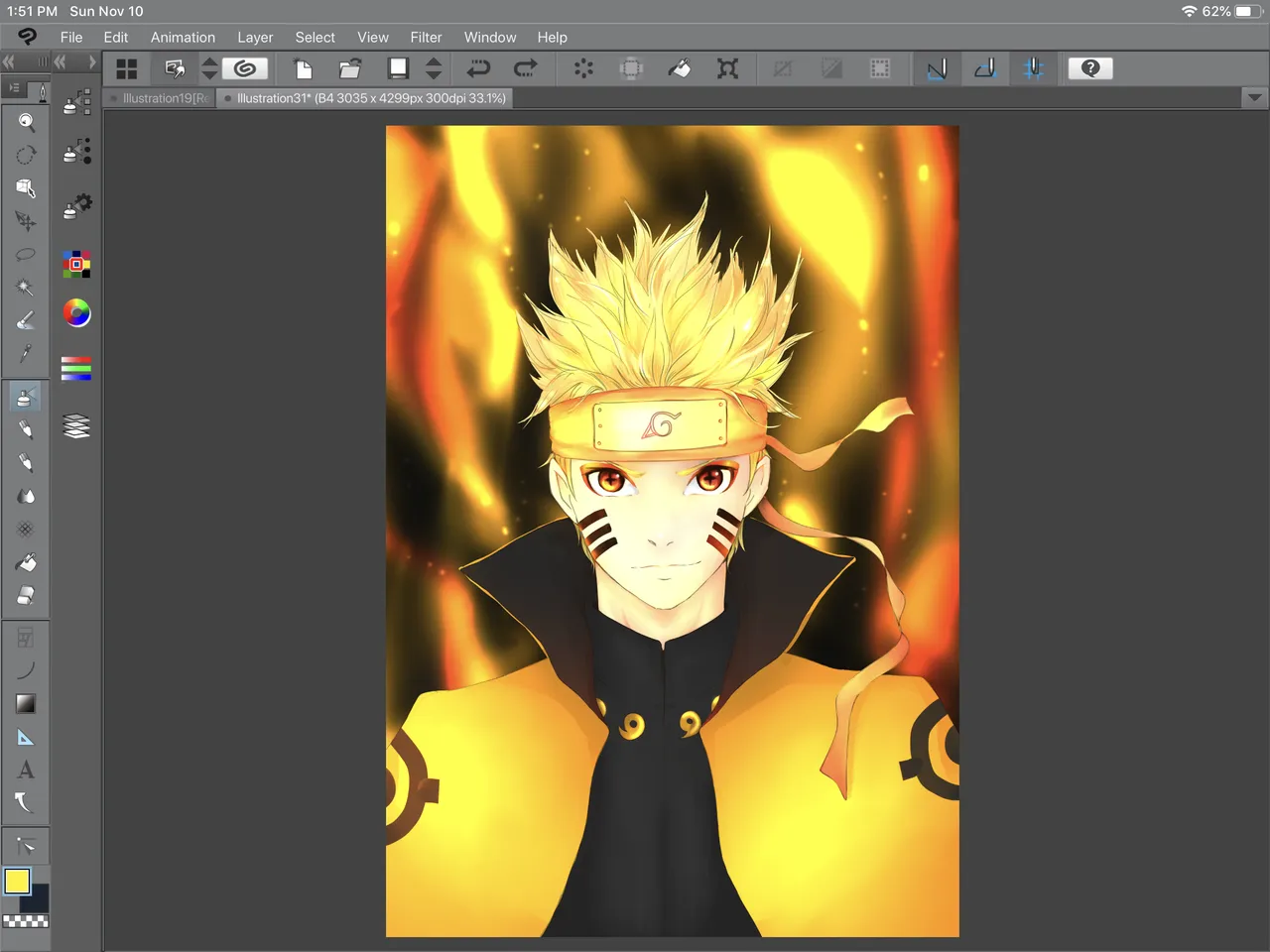Toggle Snap to Special Ruler
The height and width of the screenshot is (952, 1270).
984,68
